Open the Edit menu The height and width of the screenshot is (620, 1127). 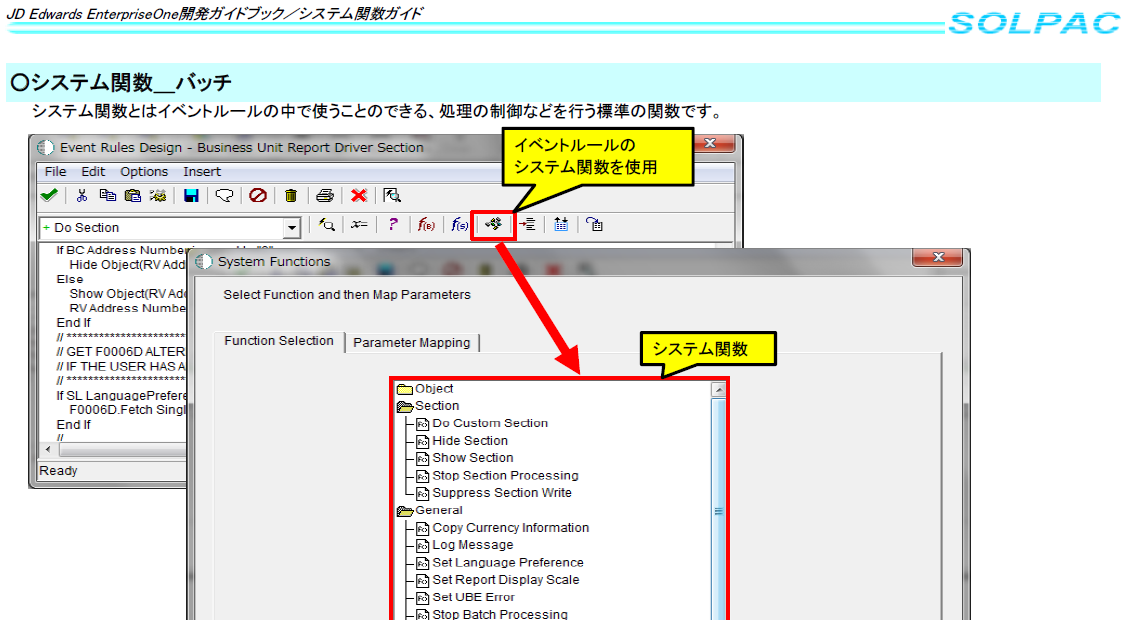93,172
